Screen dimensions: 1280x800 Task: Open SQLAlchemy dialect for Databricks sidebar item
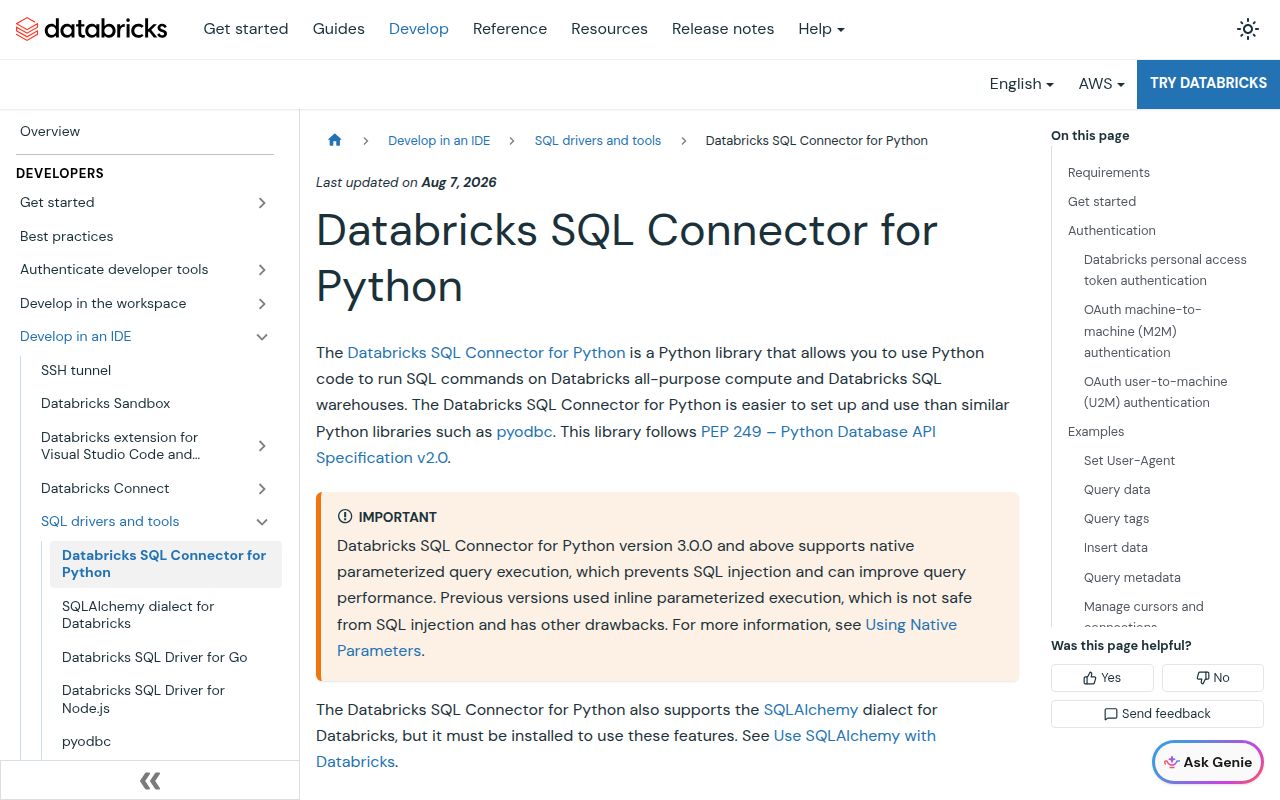138,615
